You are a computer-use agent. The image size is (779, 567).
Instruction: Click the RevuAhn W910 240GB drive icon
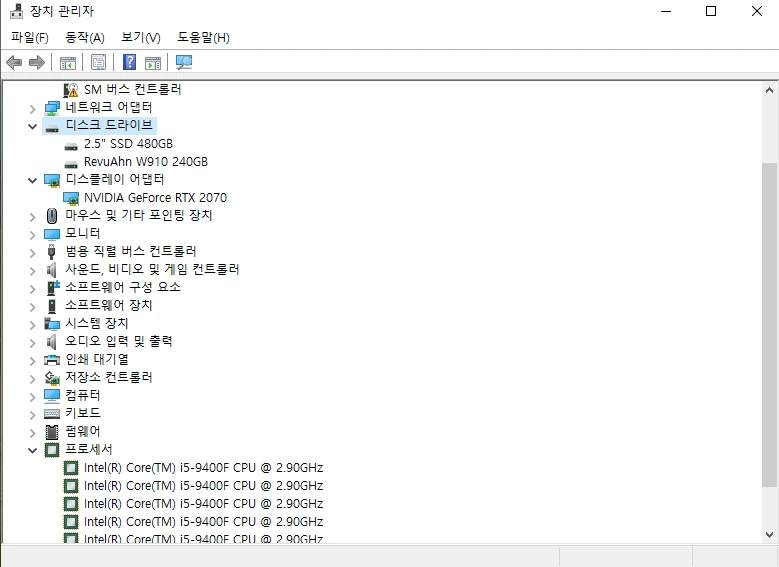(x=71, y=162)
